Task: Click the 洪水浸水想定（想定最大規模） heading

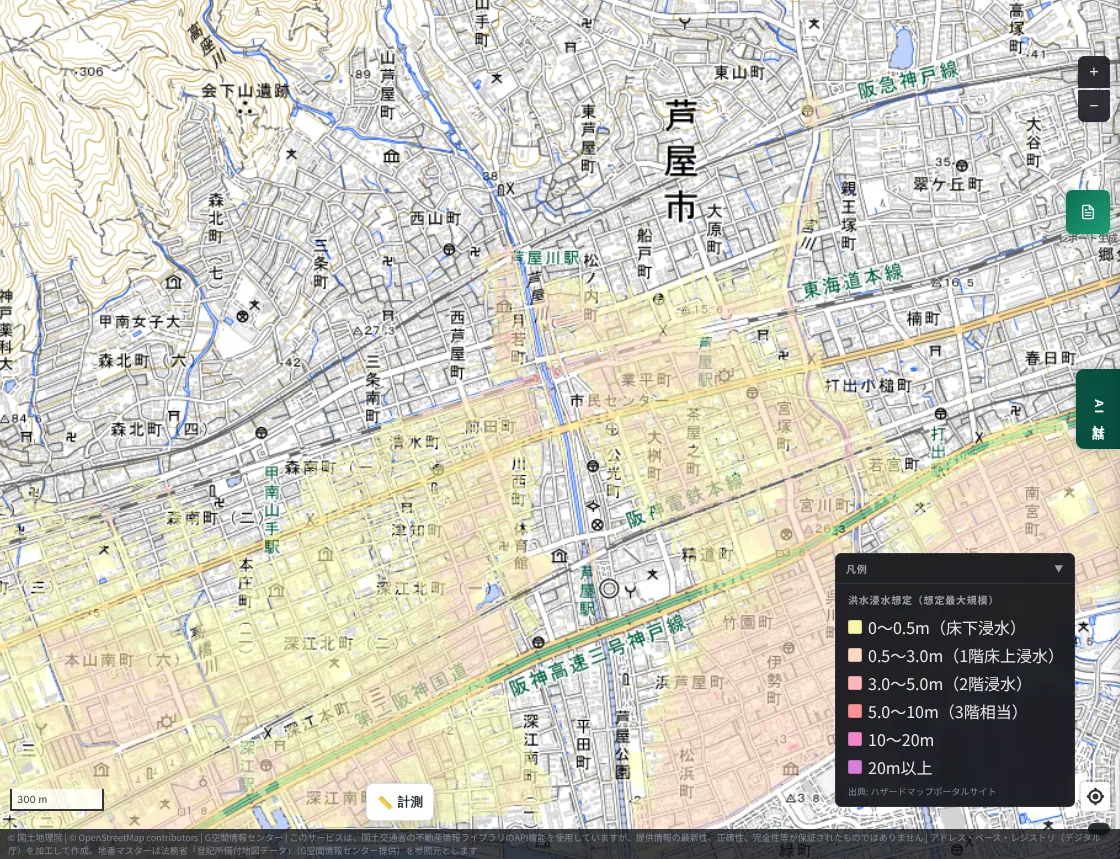Action: [x=921, y=601]
